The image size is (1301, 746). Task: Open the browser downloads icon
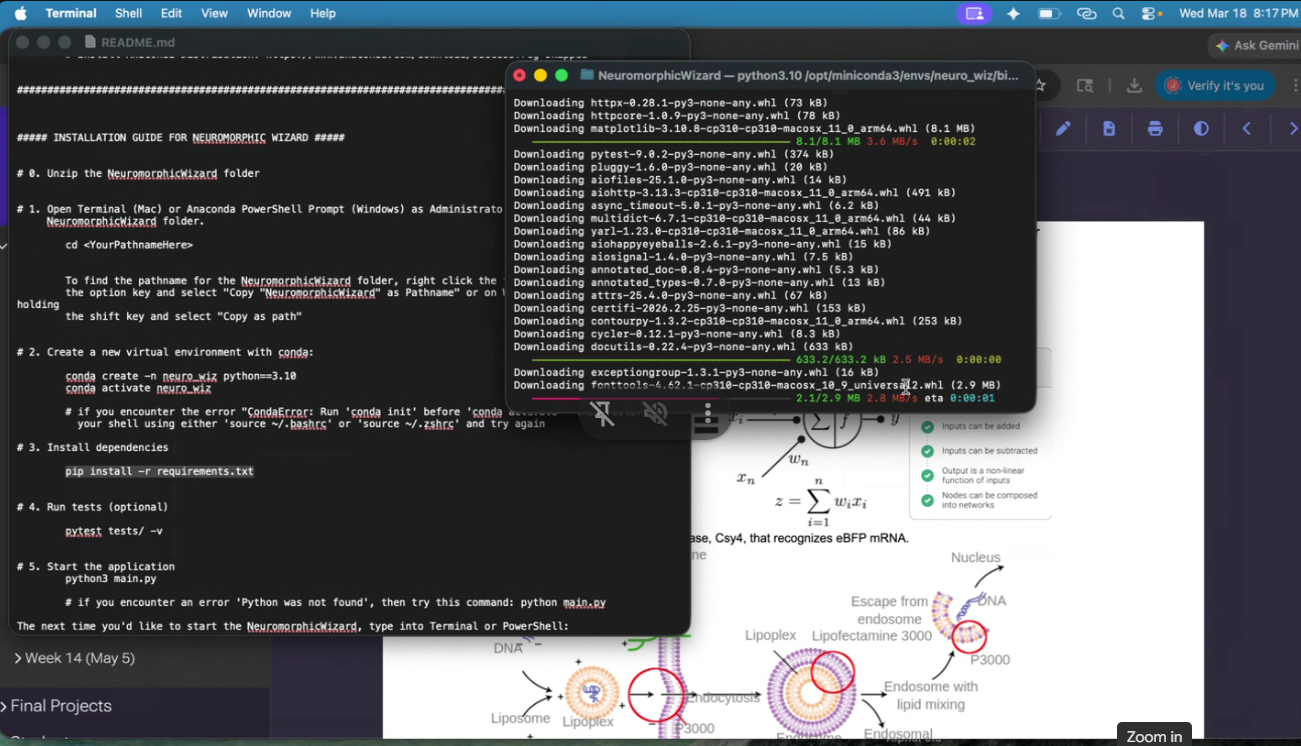click(1134, 86)
